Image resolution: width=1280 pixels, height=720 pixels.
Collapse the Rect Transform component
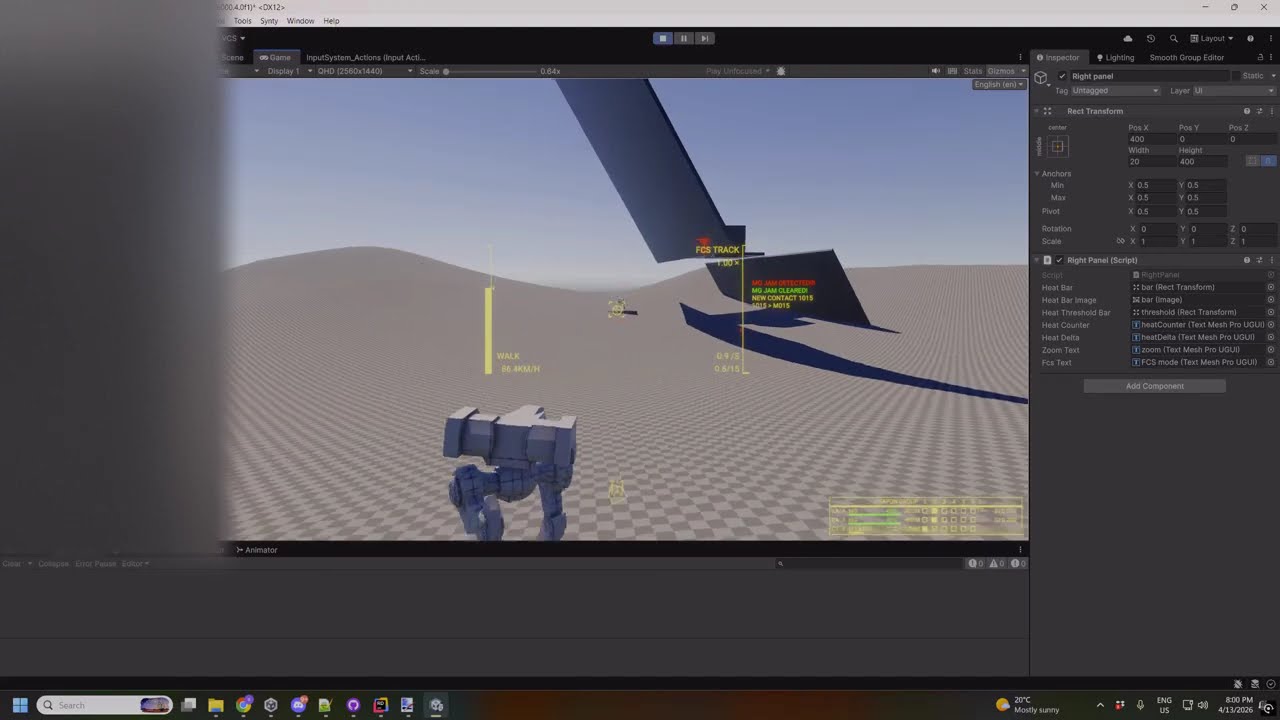[x=1036, y=111]
